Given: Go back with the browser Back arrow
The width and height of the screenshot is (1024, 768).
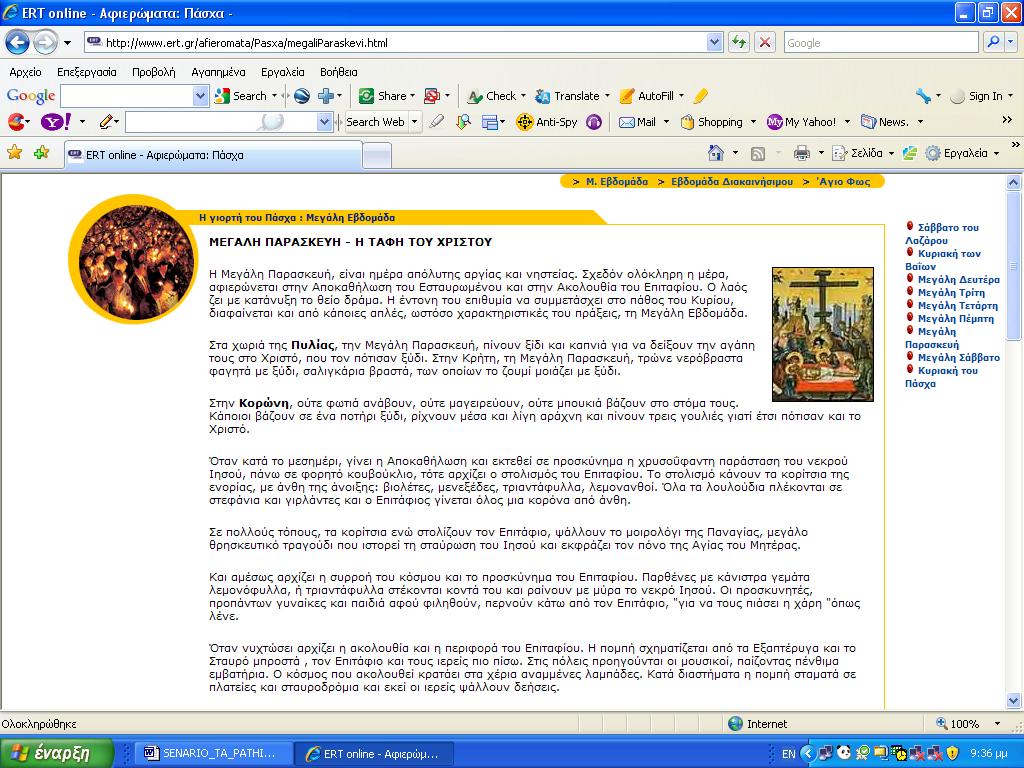Looking at the screenshot, I should tap(18, 43).
